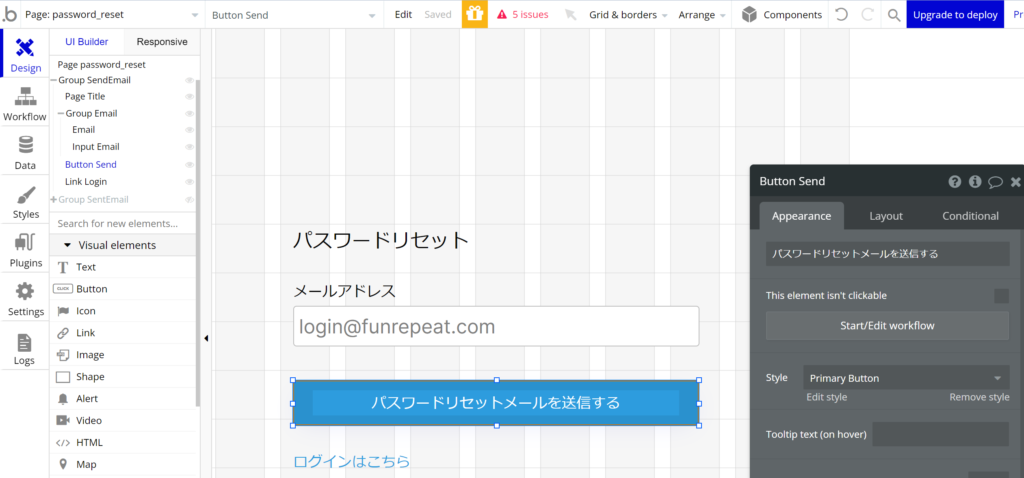Viewport: 1024px width, 478px height.
Task: Open the Style Primary Button dropdown
Action: coord(906,378)
